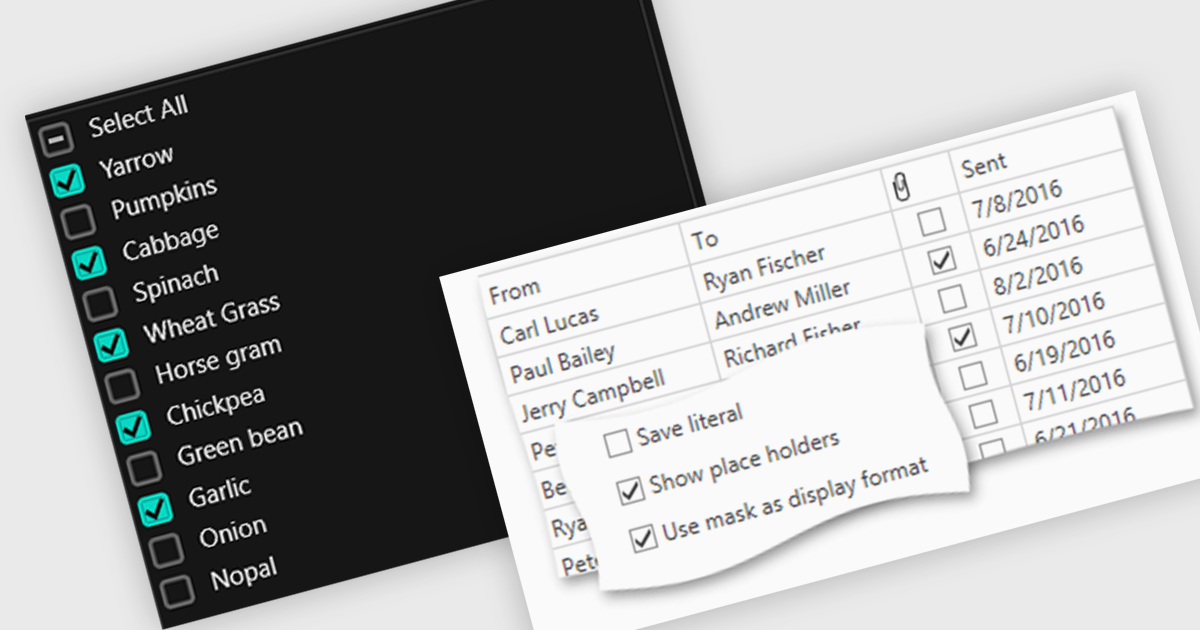The width and height of the screenshot is (1200, 630).
Task: Check the Nopal checkbox
Action: tap(177, 590)
